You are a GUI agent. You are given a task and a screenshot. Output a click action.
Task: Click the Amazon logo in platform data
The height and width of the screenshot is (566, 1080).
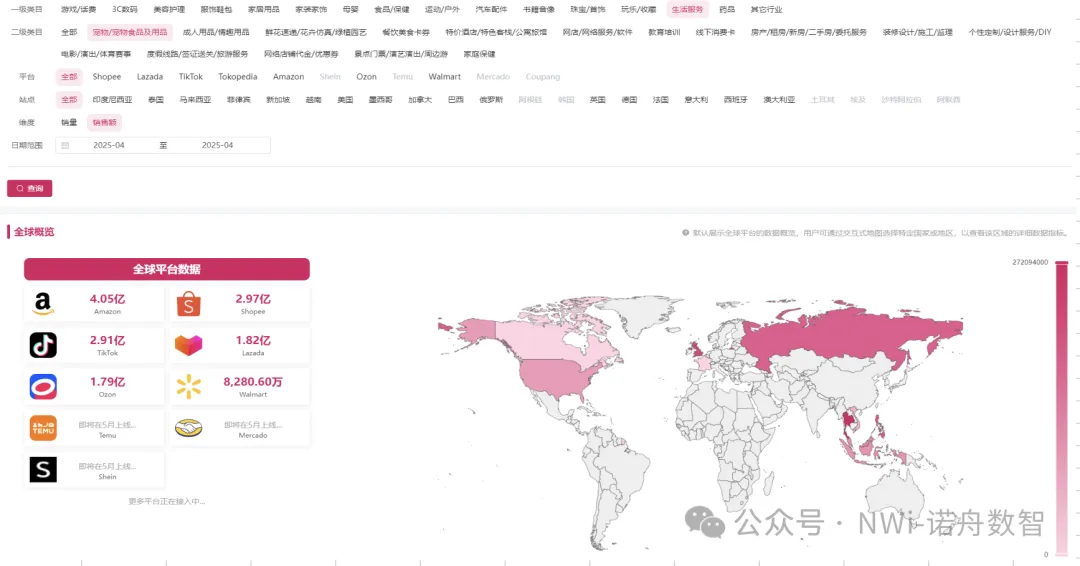click(x=43, y=304)
